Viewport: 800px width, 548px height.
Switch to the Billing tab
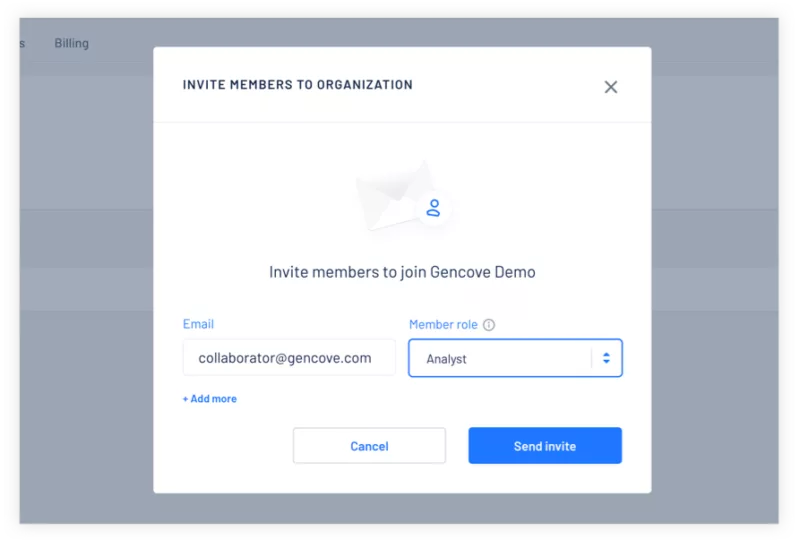(71, 43)
